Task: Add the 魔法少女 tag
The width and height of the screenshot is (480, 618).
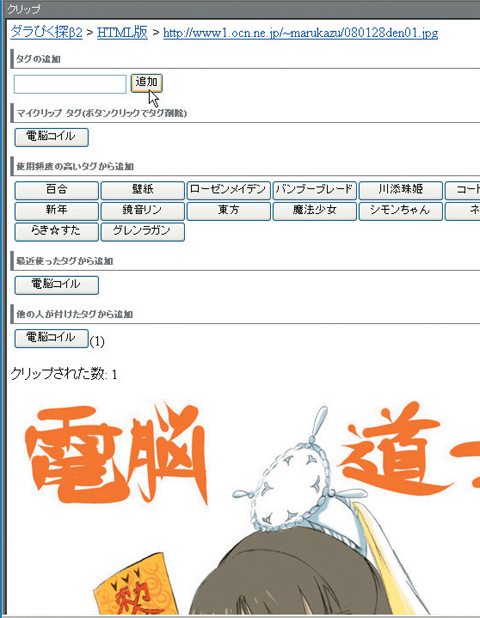Action: tap(314, 211)
